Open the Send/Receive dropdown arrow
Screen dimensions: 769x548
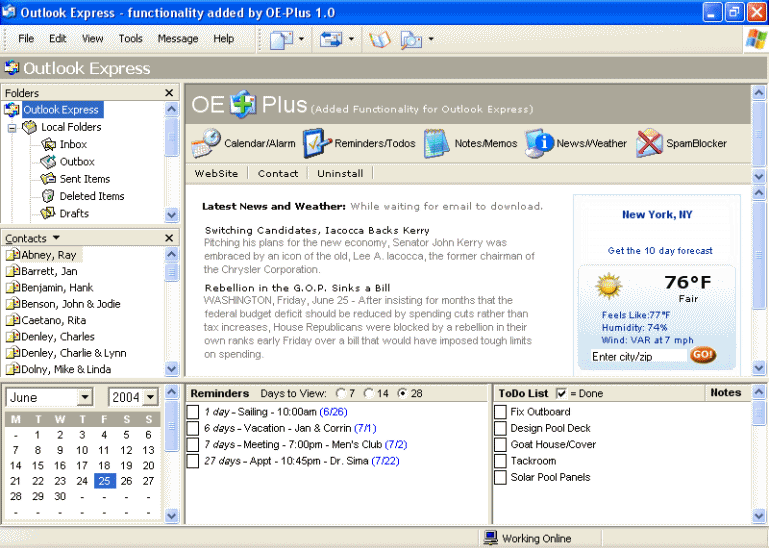pos(351,39)
